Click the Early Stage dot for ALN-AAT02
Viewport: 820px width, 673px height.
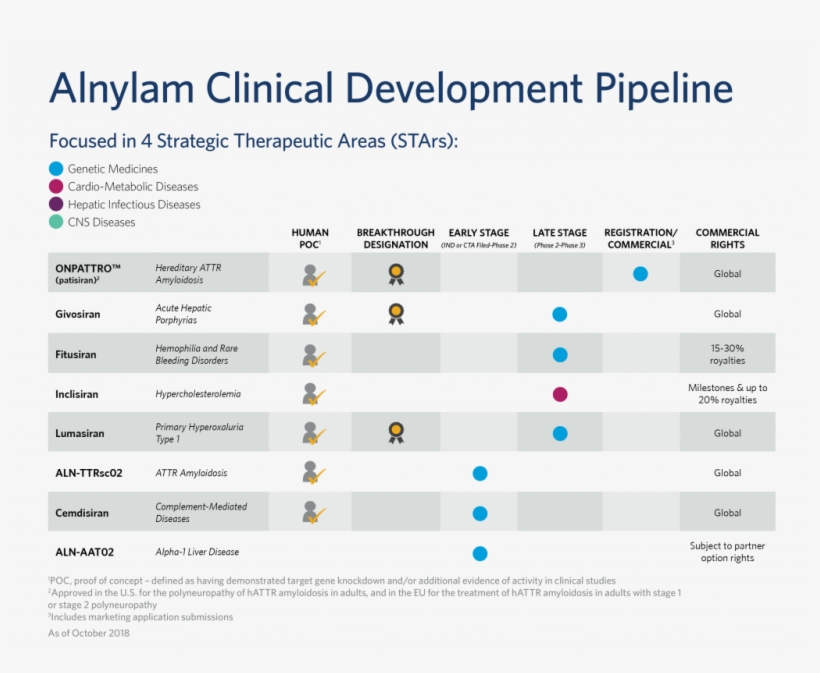point(480,552)
